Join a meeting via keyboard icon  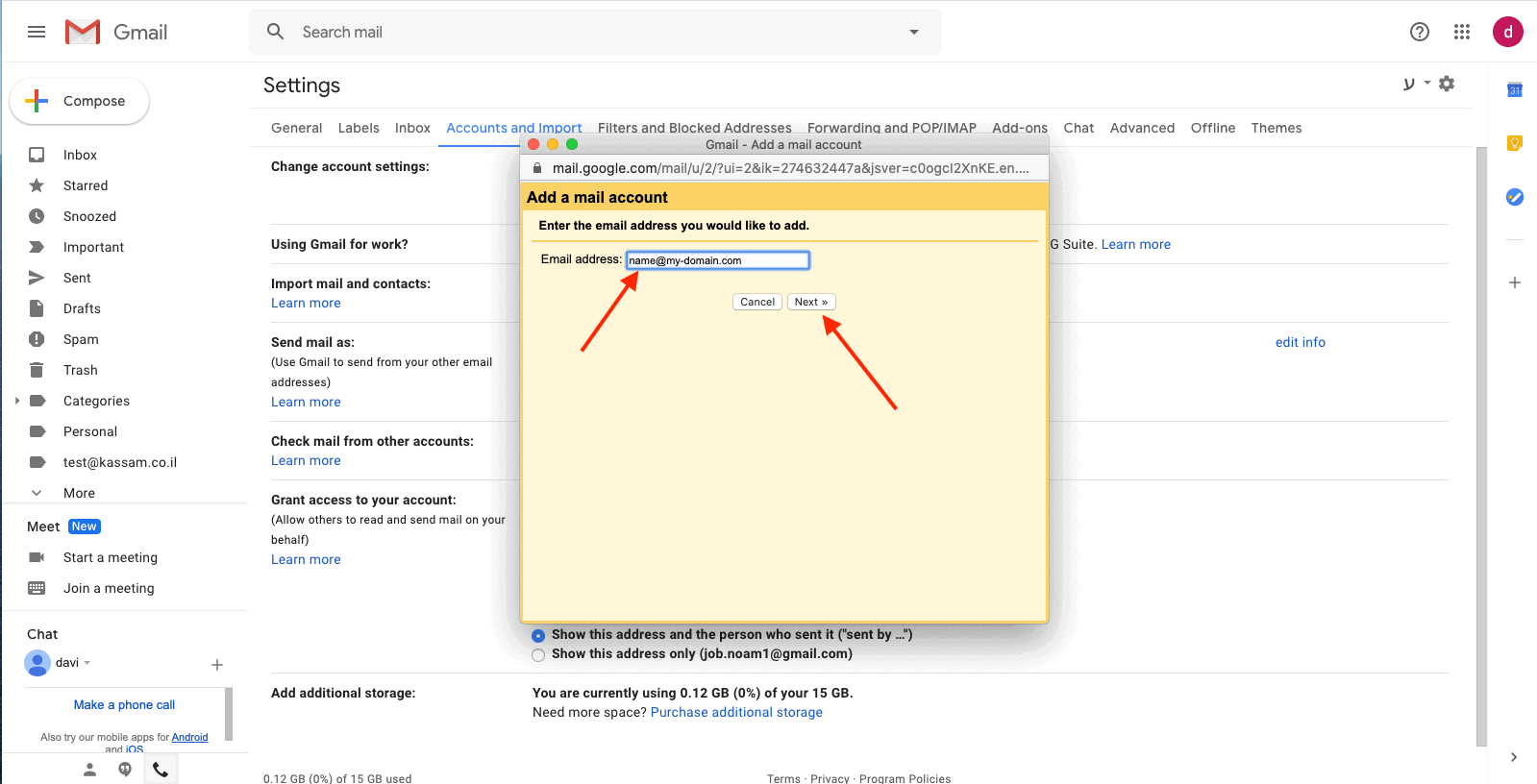tap(37, 588)
